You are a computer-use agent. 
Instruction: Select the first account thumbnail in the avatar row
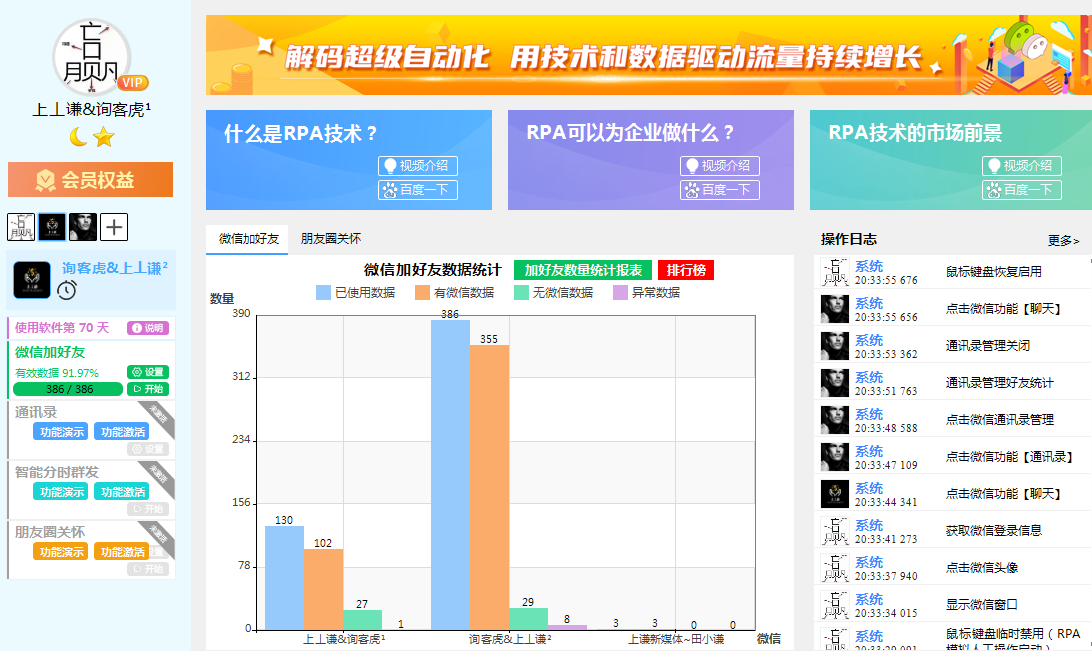coord(21,227)
